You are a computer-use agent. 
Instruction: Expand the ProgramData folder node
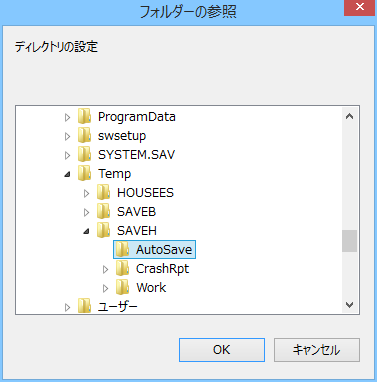(x=67, y=117)
